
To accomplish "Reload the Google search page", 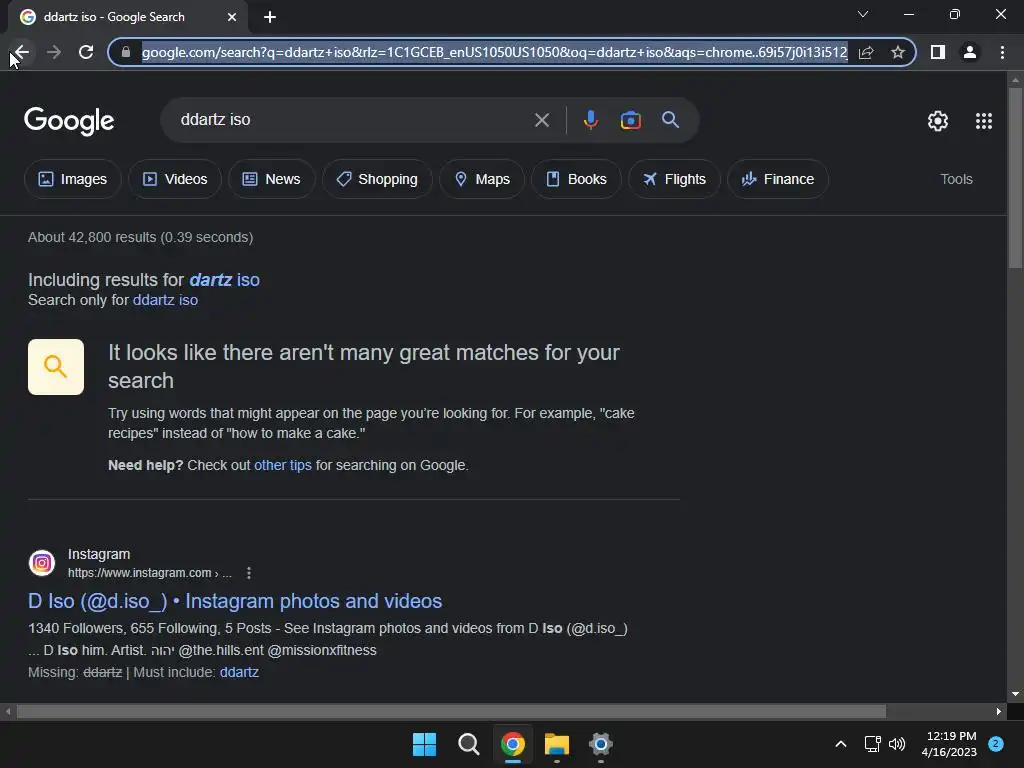I will pyautogui.click(x=86, y=52).
